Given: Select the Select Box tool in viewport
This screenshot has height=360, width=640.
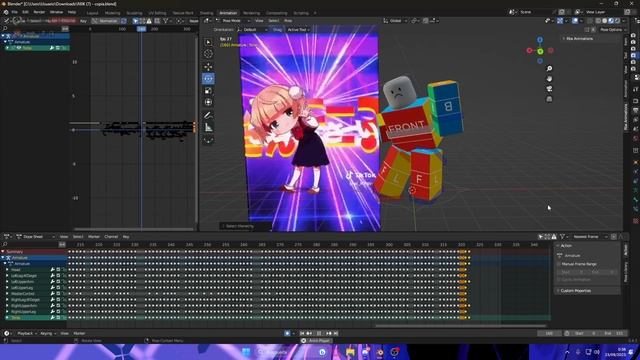Looking at the screenshot, I should click(x=209, y=42).
